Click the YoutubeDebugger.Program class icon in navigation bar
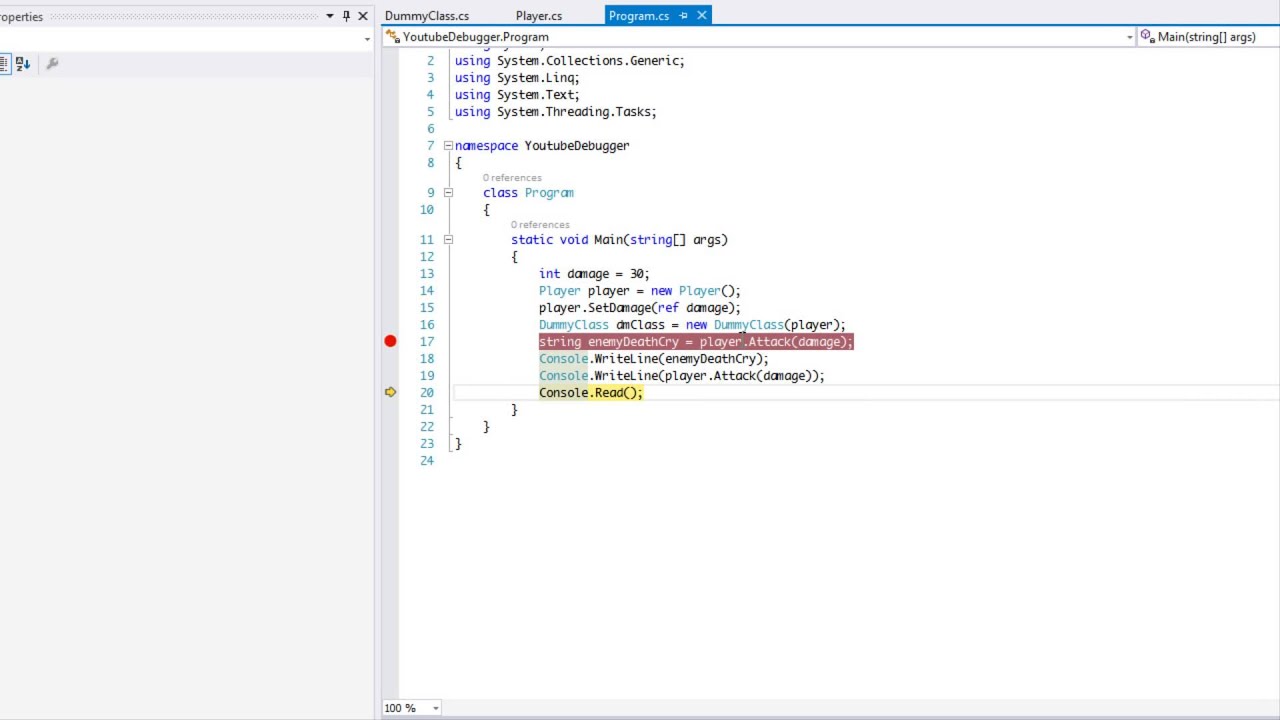The width and height of the screenshot is (1280, 720). tap(394, 37)
